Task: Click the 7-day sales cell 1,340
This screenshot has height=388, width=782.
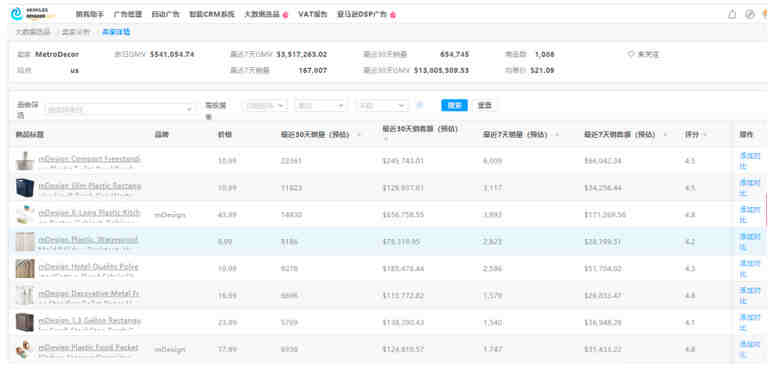Action: tap(492, 323)
